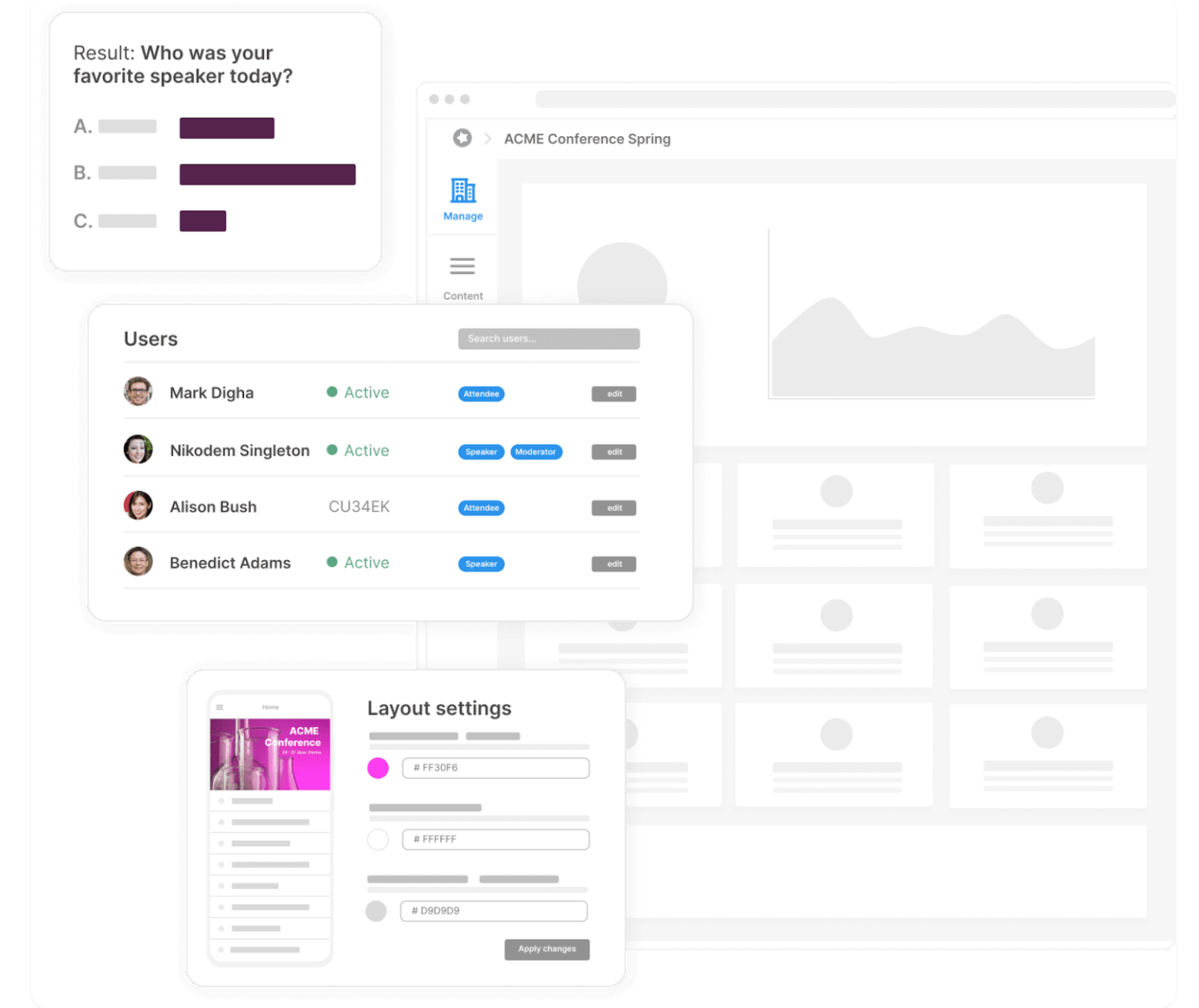Click the Users panel heading

151,339
